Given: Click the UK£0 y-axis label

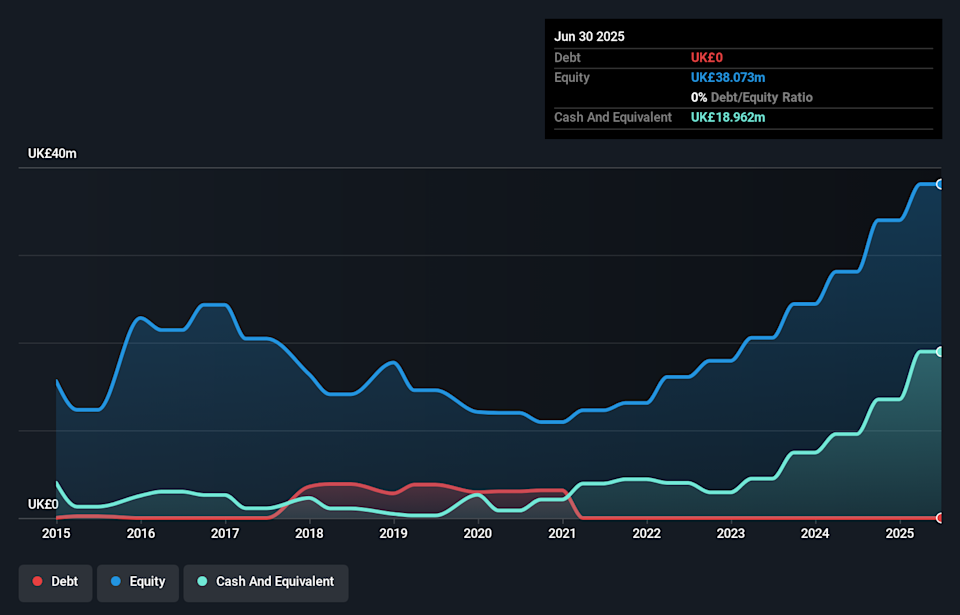Looking at the screenshot, I should coord(43,504).
